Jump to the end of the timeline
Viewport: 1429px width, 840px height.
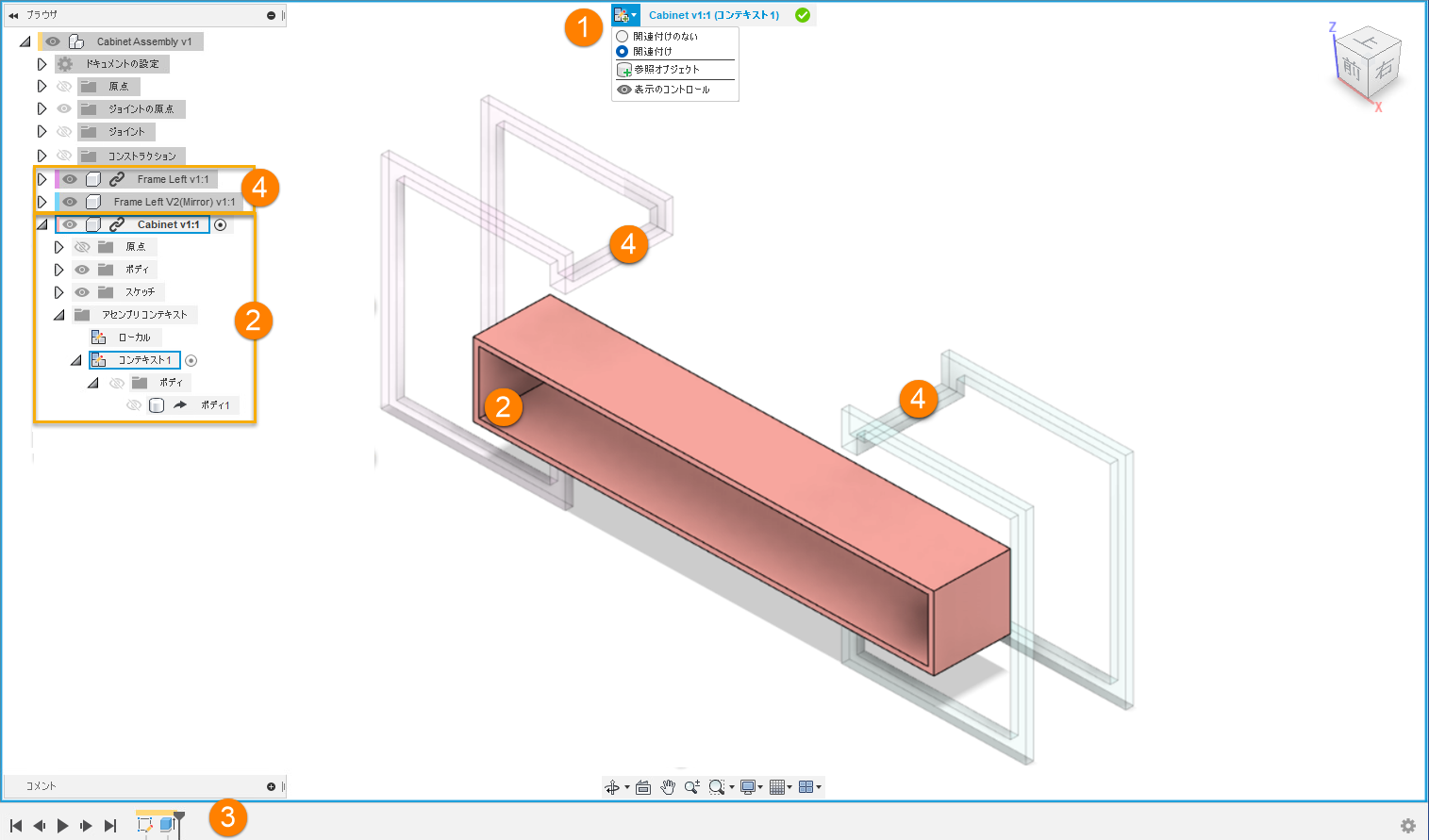(109, 826)
